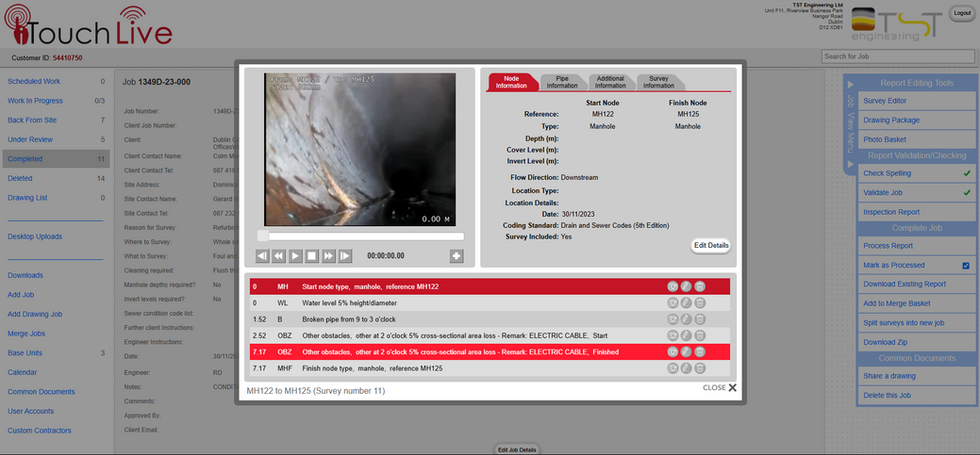Open the Merge Jobs page
The height and width of the screenshot is (455, 980).
26,333
